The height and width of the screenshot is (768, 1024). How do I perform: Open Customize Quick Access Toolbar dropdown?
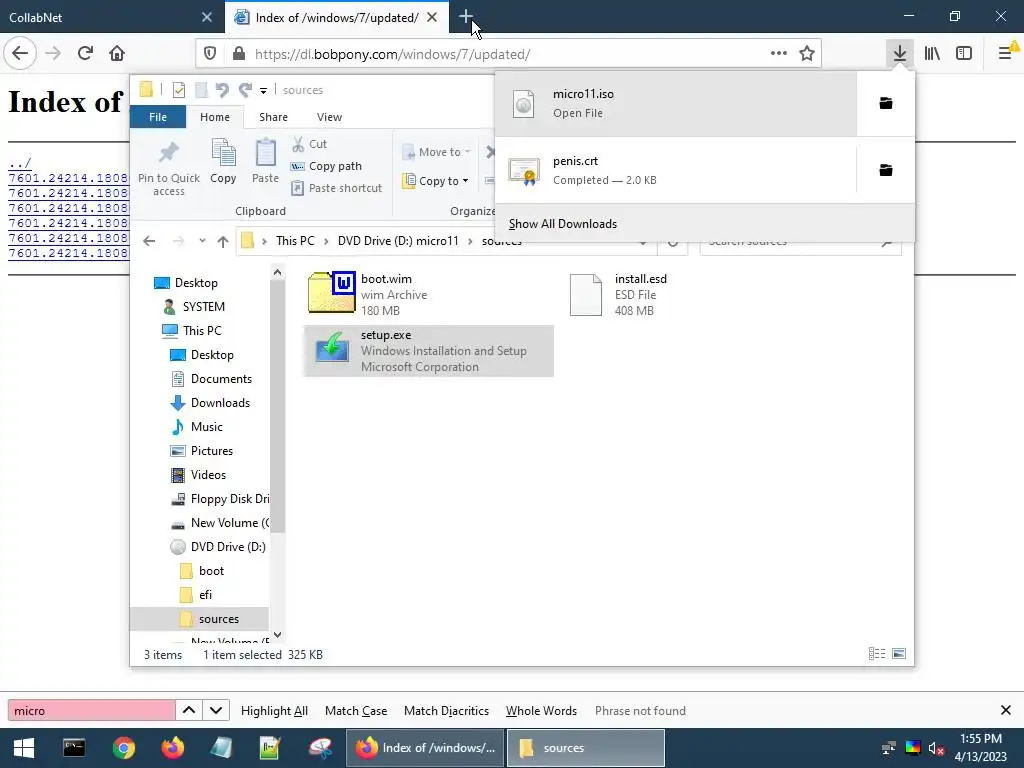pos(263,91)
